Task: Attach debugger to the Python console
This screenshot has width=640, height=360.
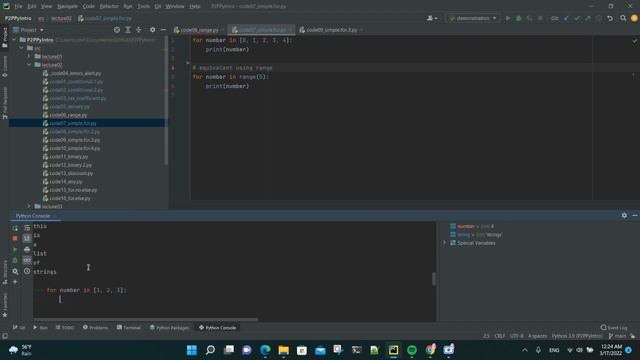Action: click(x=15, y=260)
